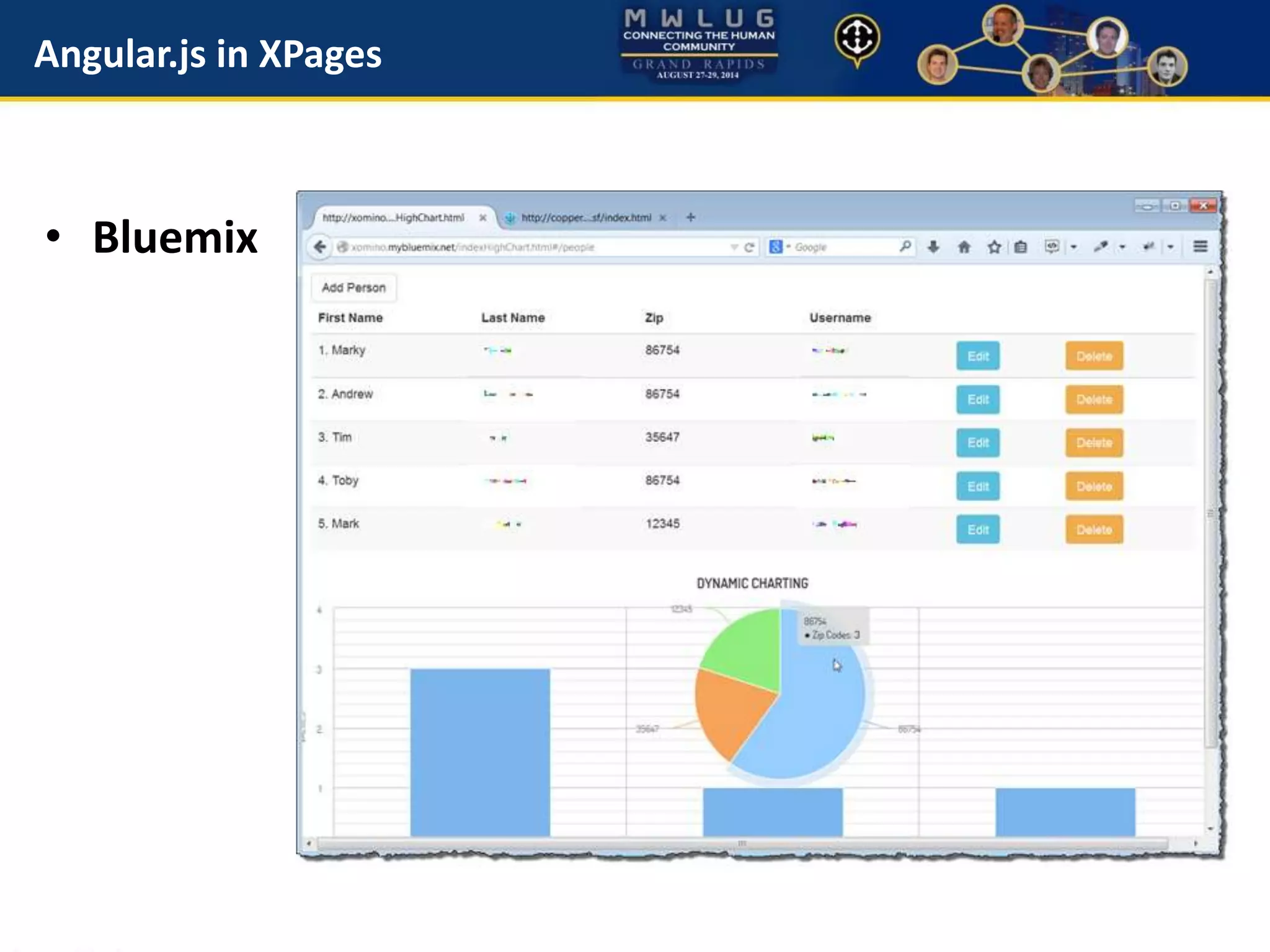Delete the Toby row
This screenshot has height=952, width=1270.
[x=1094, y=486]
